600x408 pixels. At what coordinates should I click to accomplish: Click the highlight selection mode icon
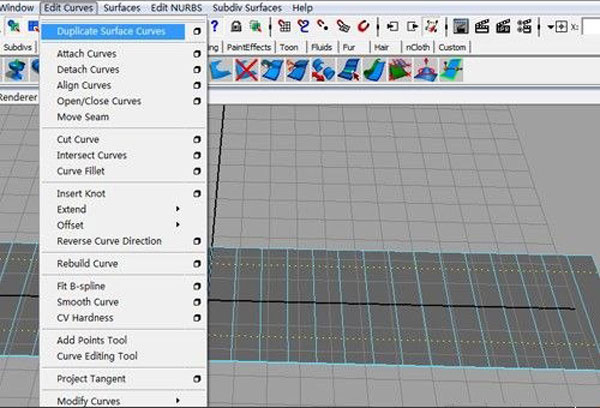[x=255, y=26]
